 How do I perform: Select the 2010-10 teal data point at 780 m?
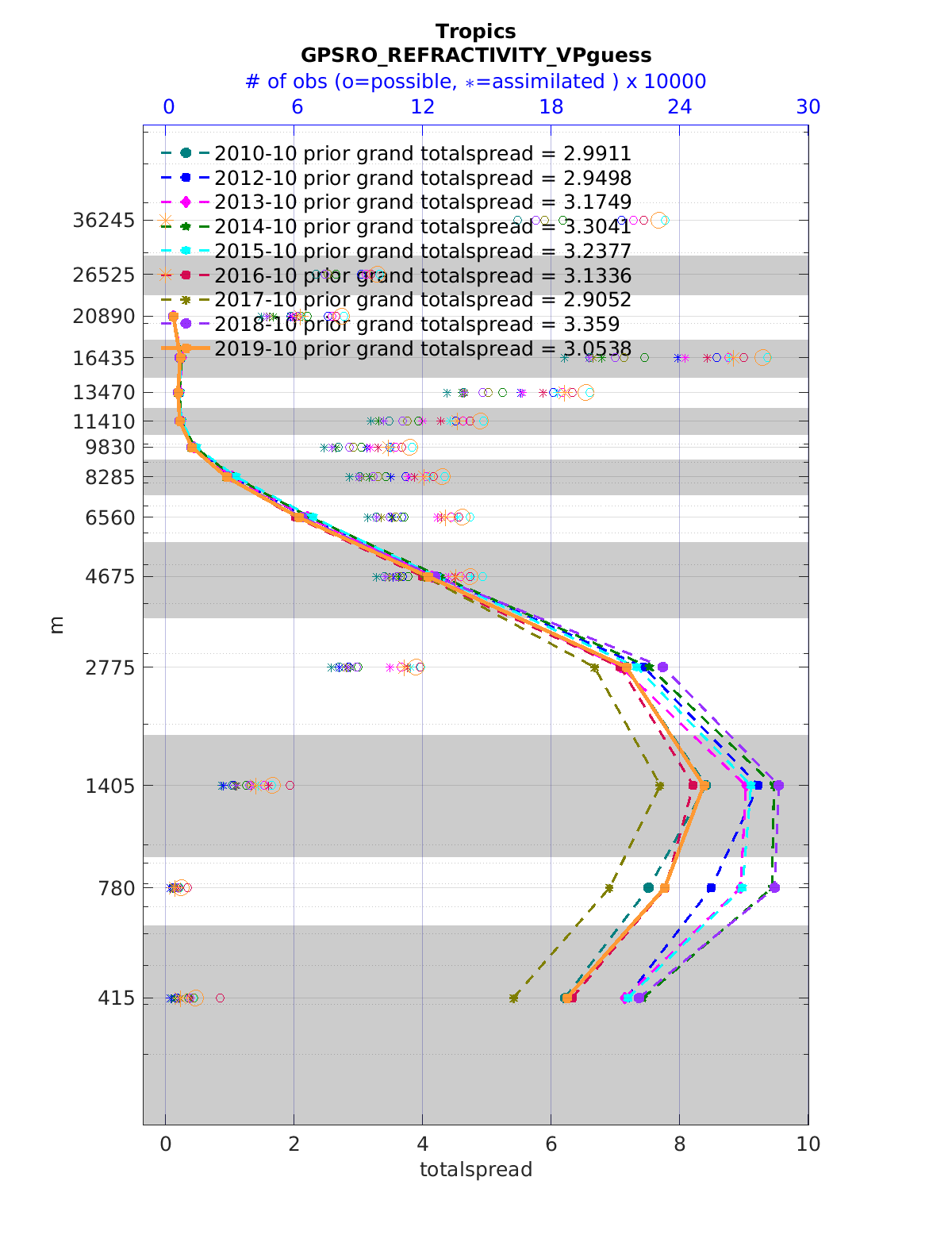coord(648,887)
